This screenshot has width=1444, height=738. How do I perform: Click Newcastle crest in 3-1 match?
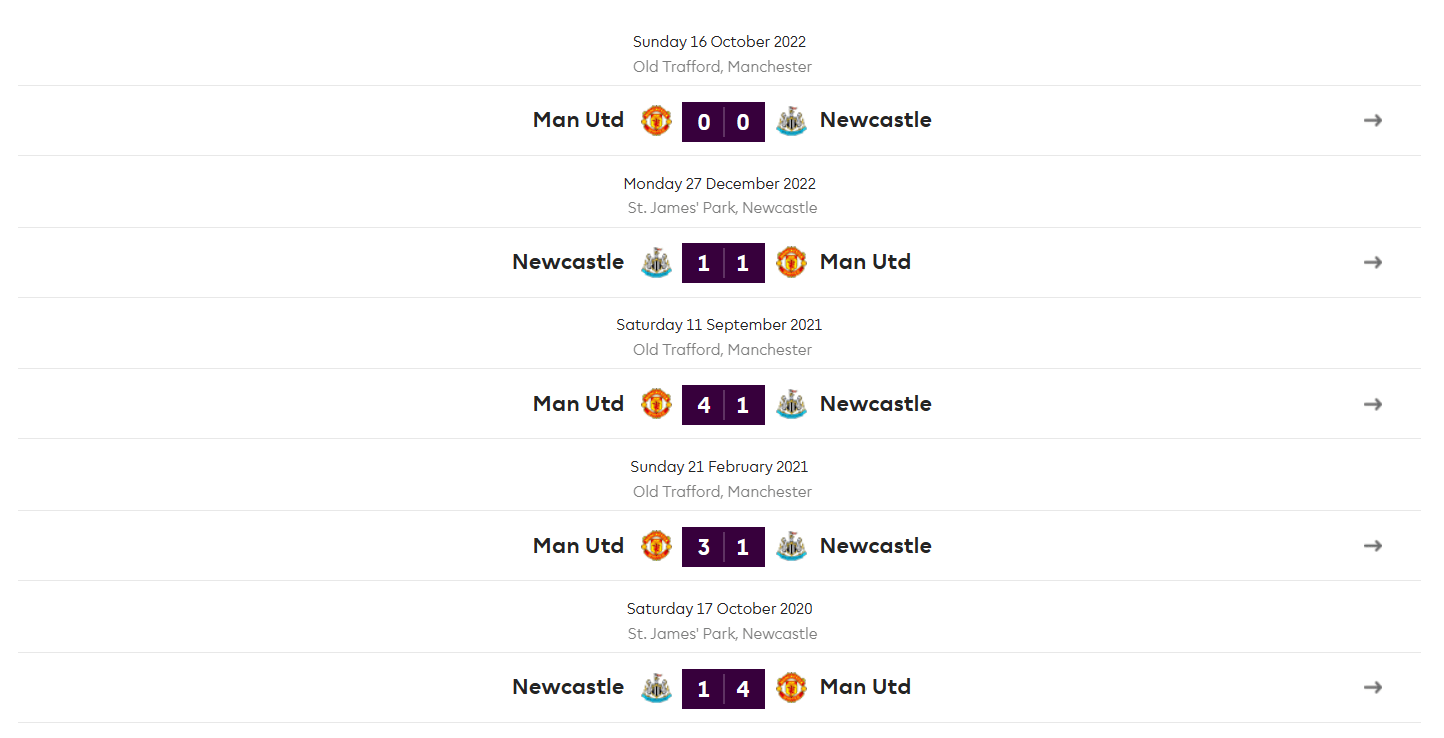[791, 546]
